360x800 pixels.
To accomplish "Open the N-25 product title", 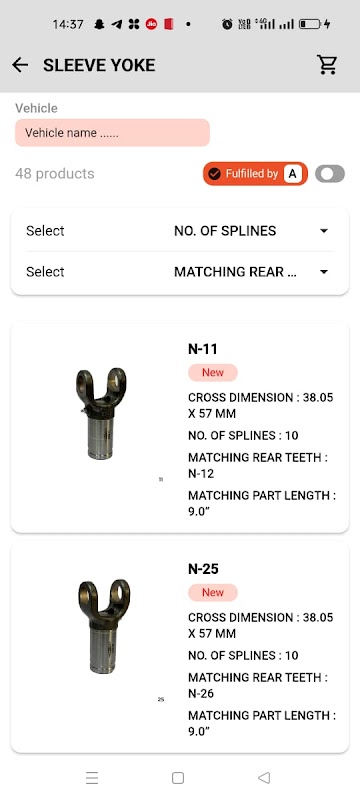I will [x=203, y=569].
